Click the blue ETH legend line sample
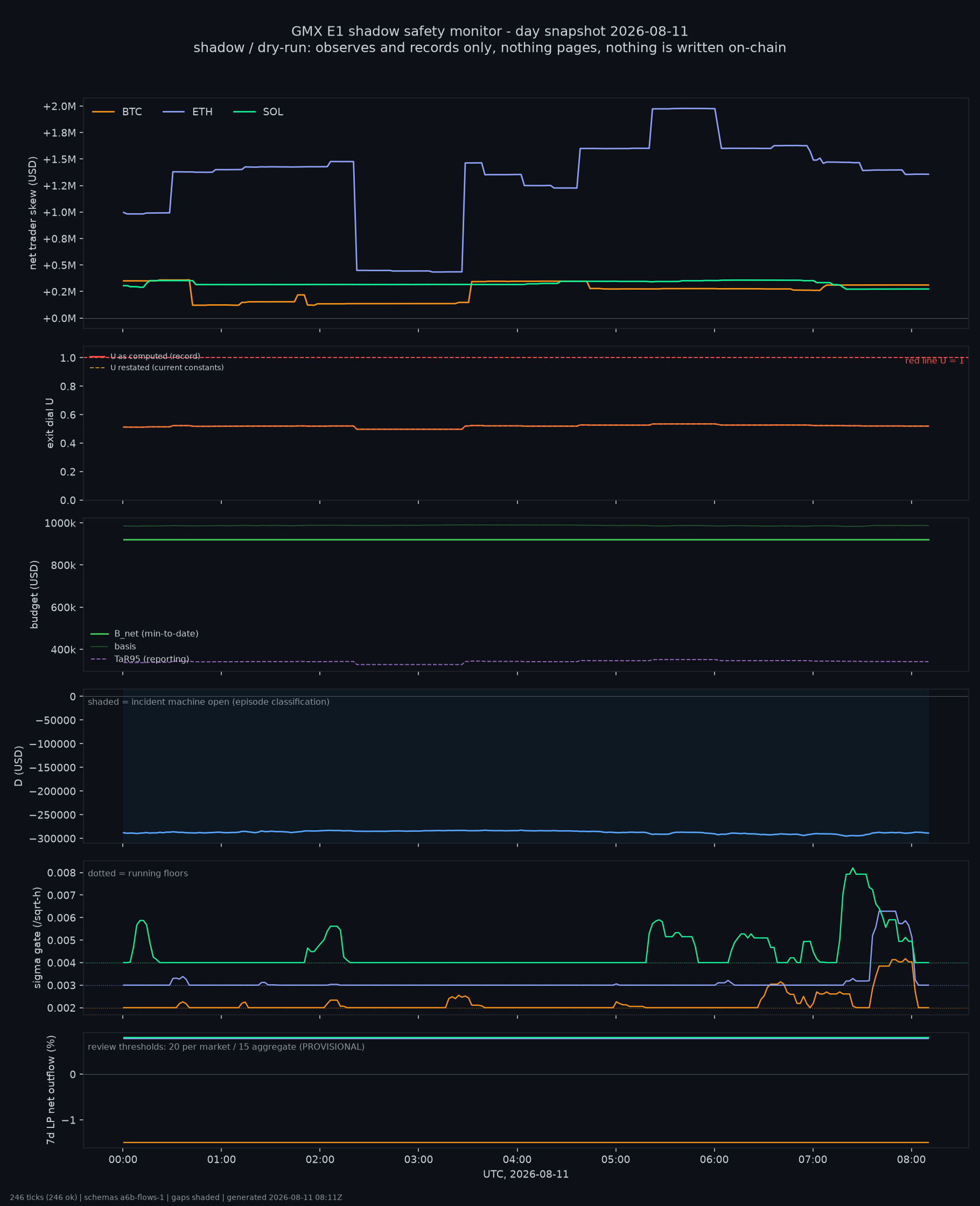The height and width of the screenshot is (1206, 980). [173, 112]
